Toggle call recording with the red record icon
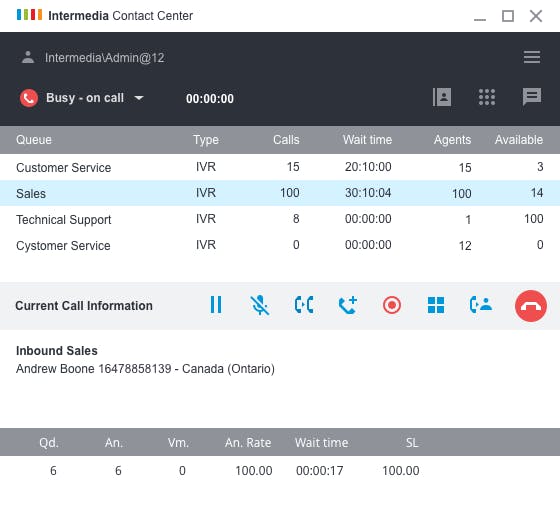 pyautogui.click(x=392, y=305)
